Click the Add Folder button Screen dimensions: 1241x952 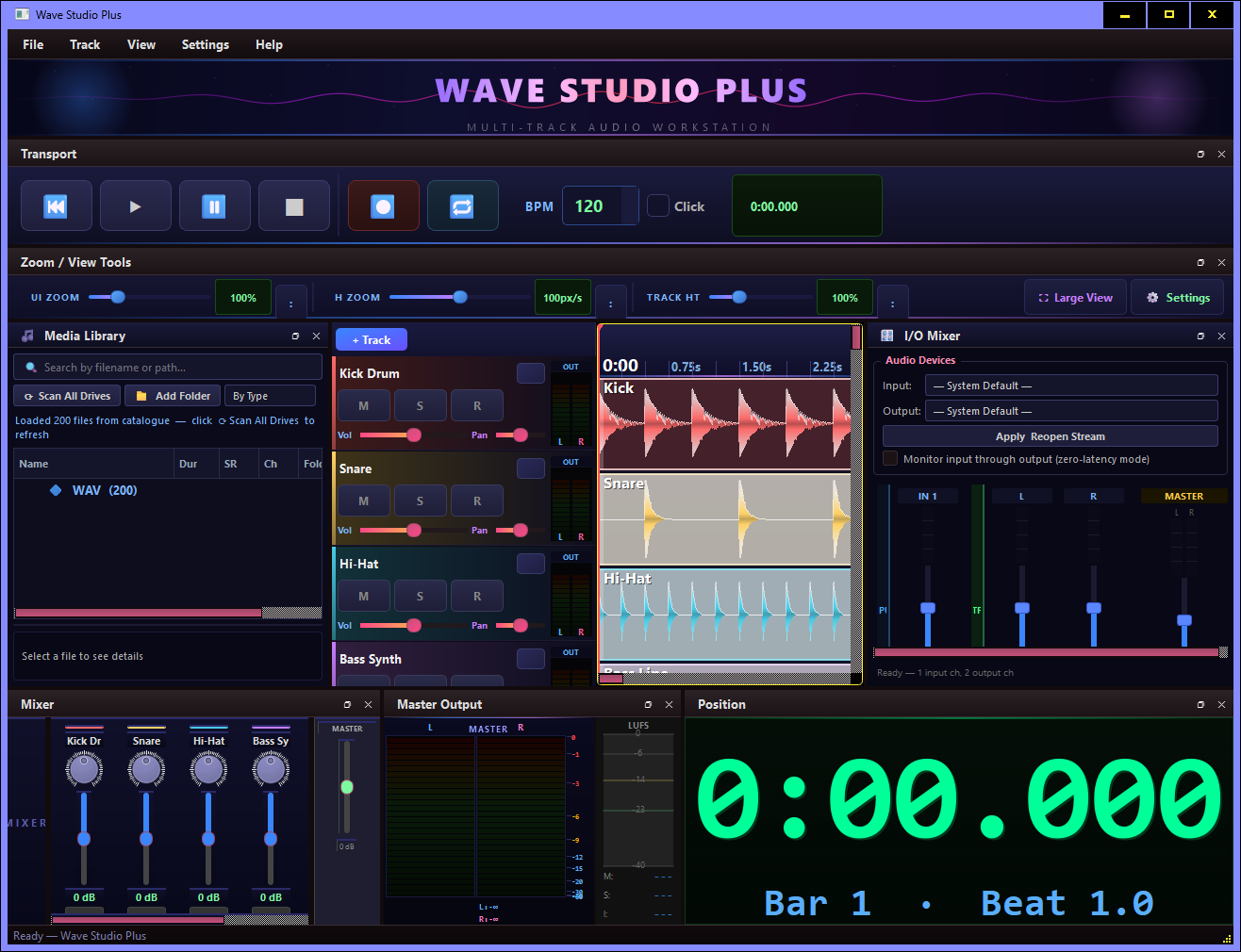[173, 396]
